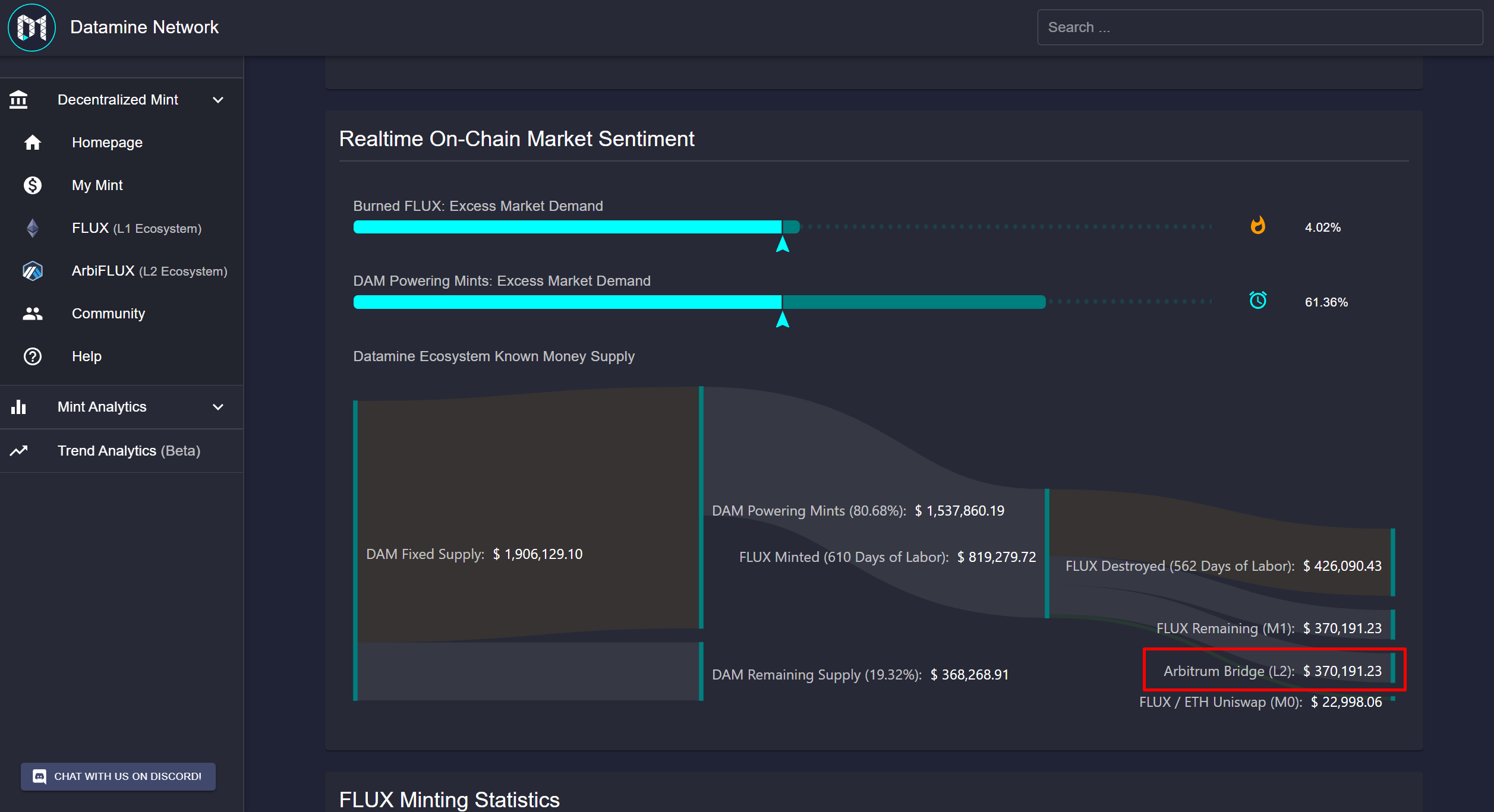Click 'DAM Fixed Supply: $ 1,906,129.10' label
Screen dimensions: 1494x812
(474, 554)
